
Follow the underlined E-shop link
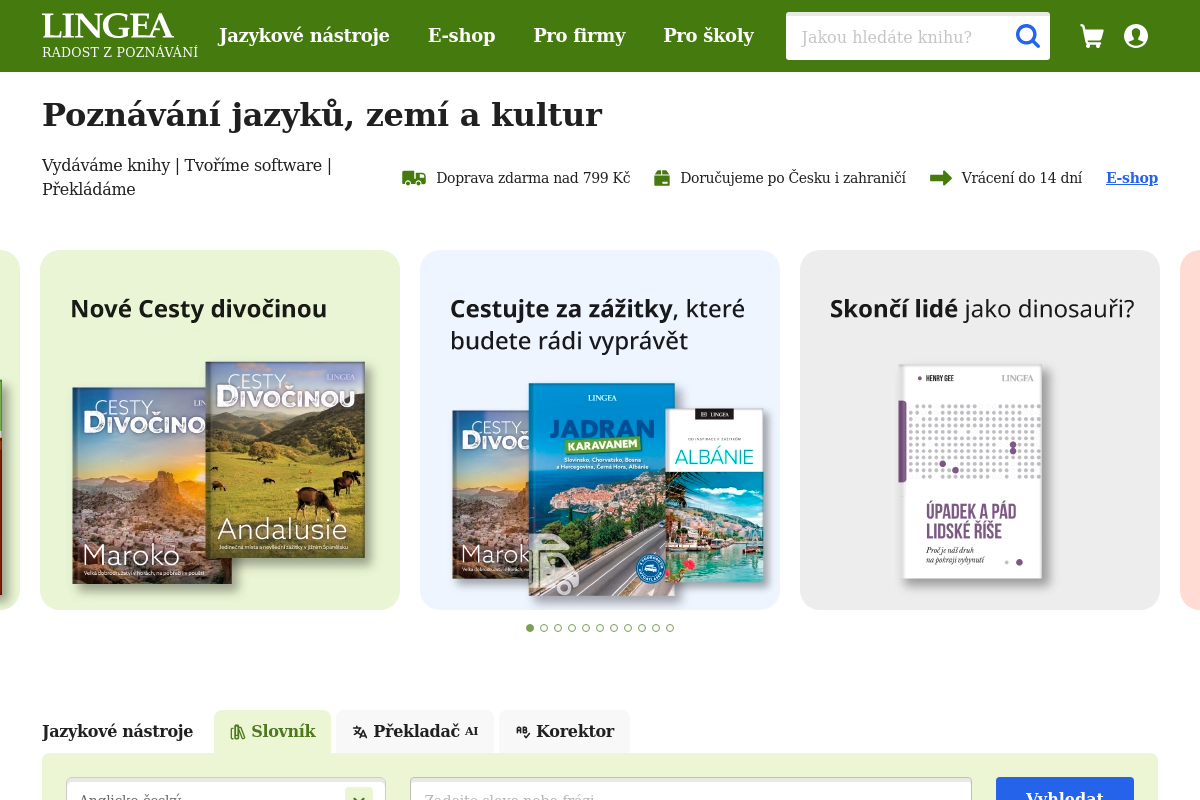[x=1132, y=178]
